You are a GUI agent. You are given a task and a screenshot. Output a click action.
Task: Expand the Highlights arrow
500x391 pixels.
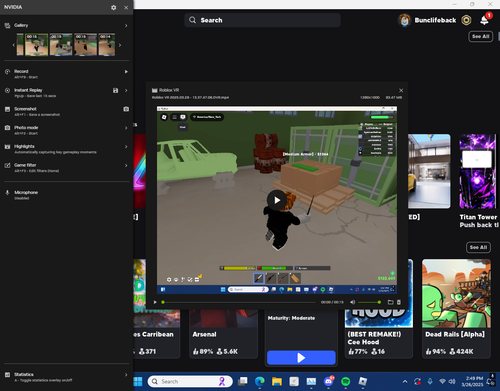tap(126, 147)
